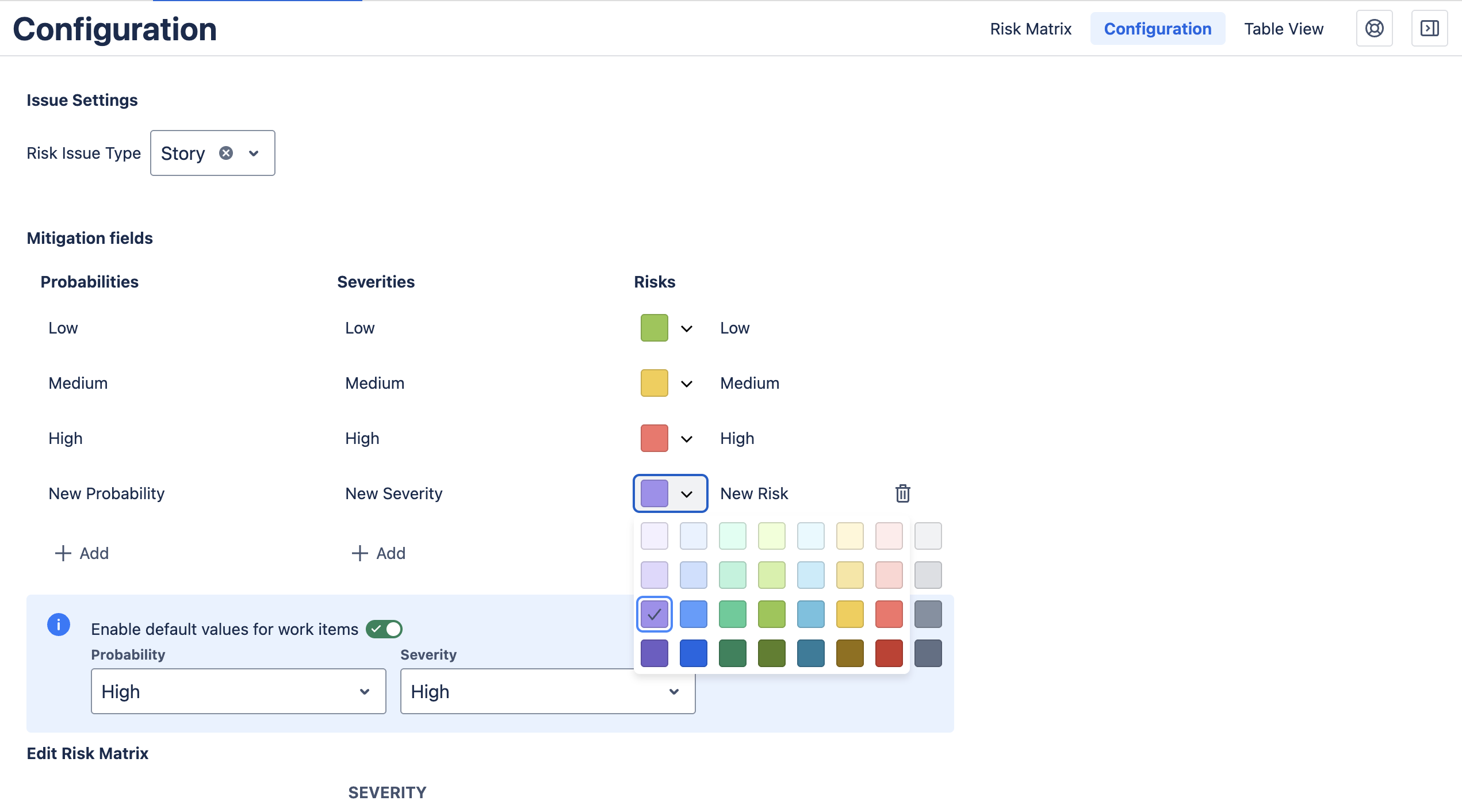Click the blue info icon
The height and width of the screenshot is (812, 1462).
(x=59, y=625)
